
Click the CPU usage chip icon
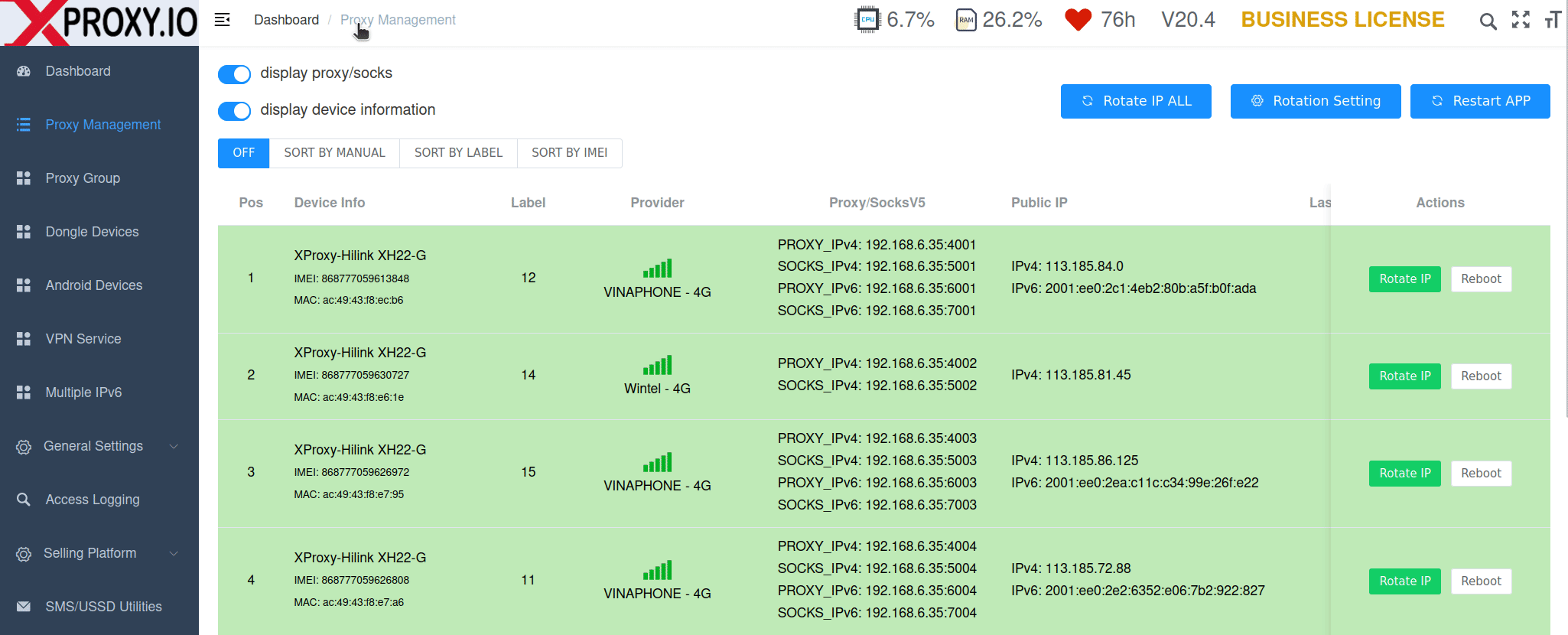[867, 20]
